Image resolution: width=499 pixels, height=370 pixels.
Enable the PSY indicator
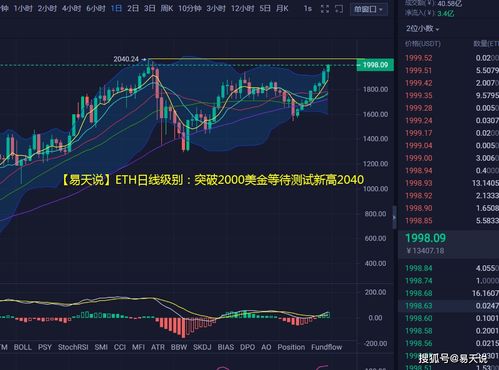tap(45, 347)
